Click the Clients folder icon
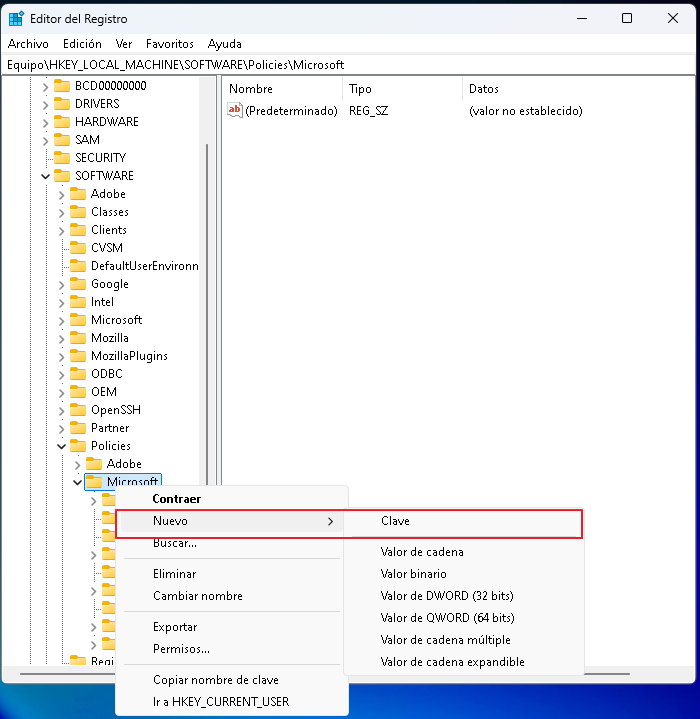The height and width of the screenshot is (719, 700). coord(78,230)
